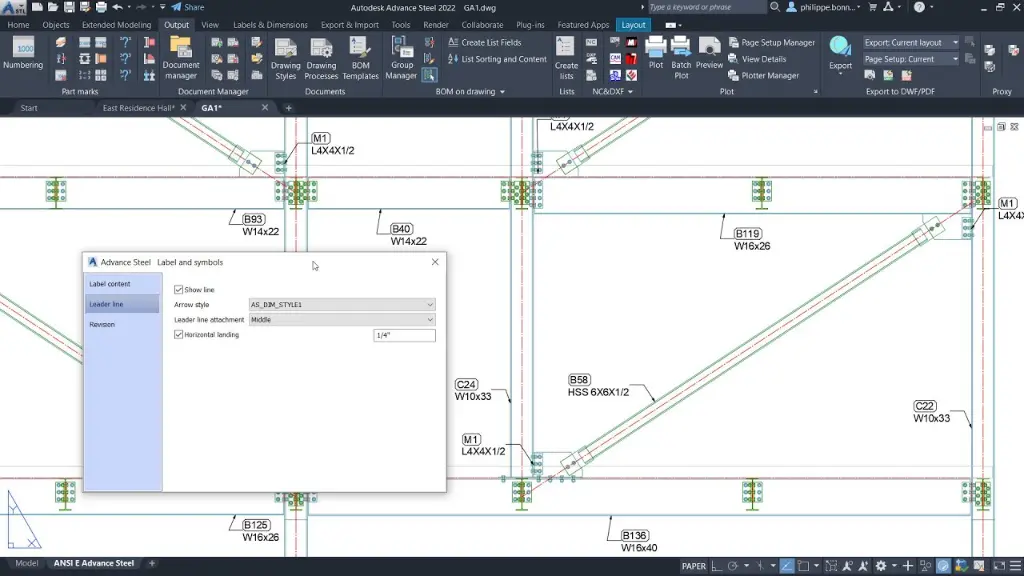
Task: Click the application menu A logo
Action: pos(13,8)
